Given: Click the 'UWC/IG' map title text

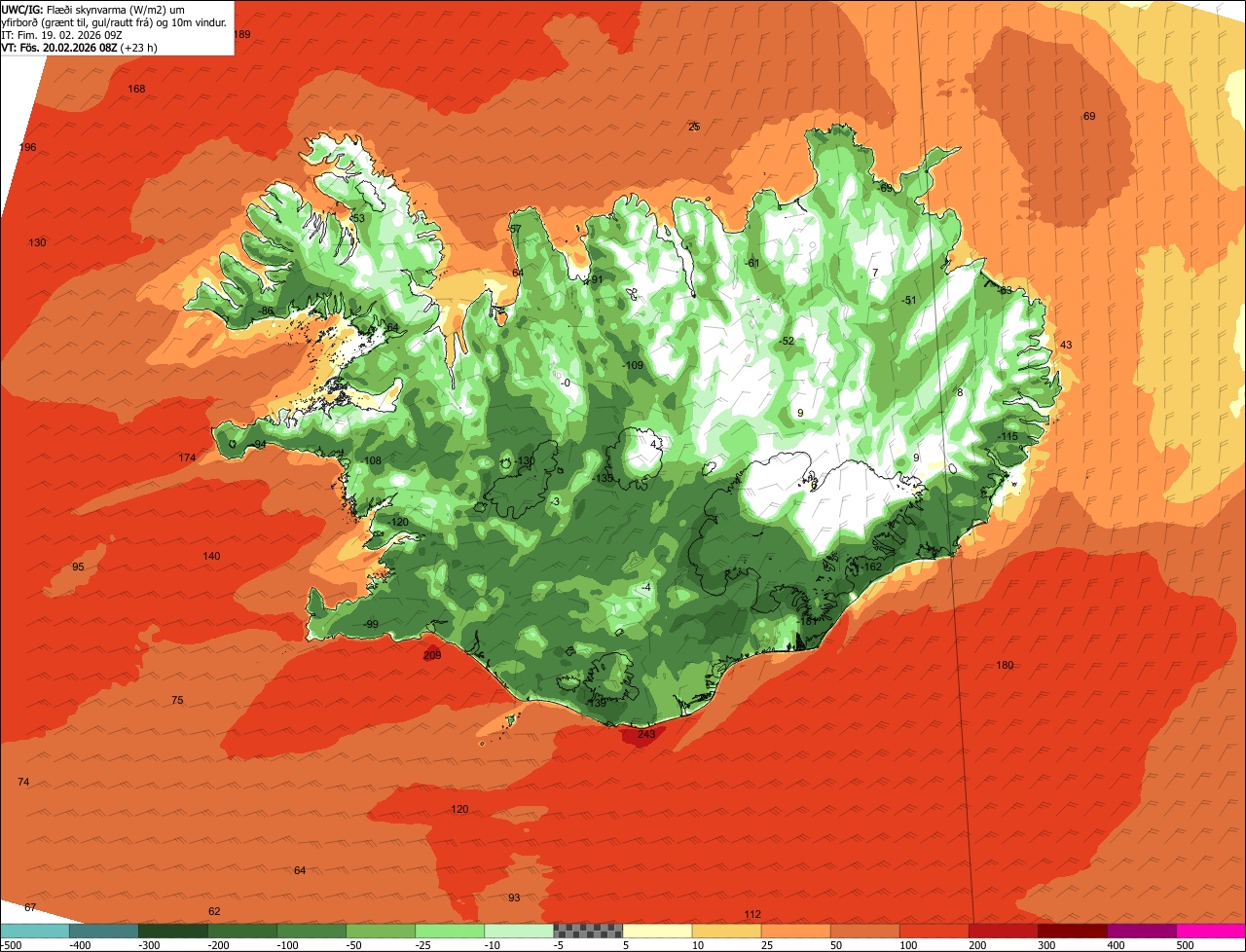Looking at the screenshot, I should click(x=22, y=9).
